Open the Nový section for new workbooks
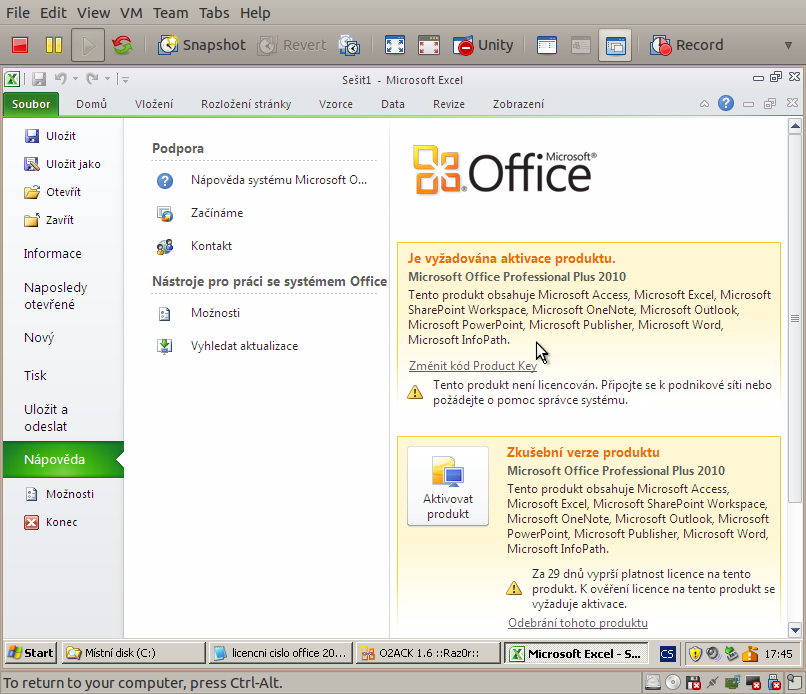806x694 pixels. click(39, 338)
